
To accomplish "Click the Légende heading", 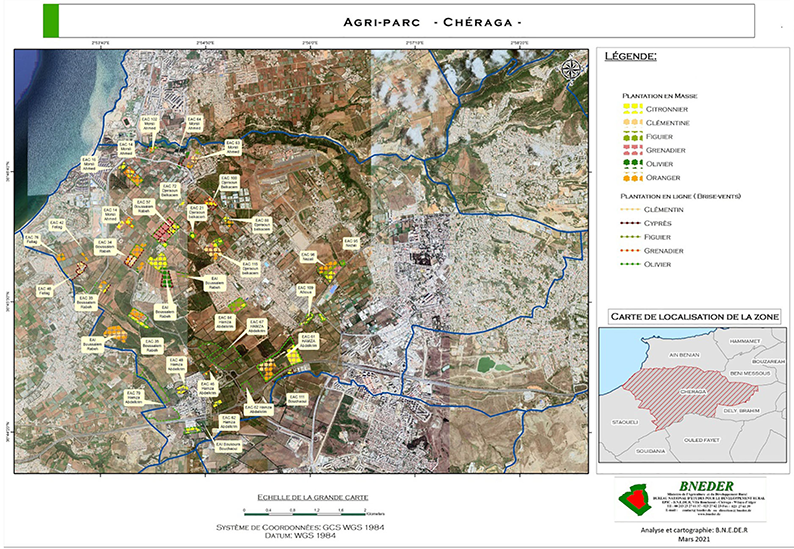I will (630, 57).
